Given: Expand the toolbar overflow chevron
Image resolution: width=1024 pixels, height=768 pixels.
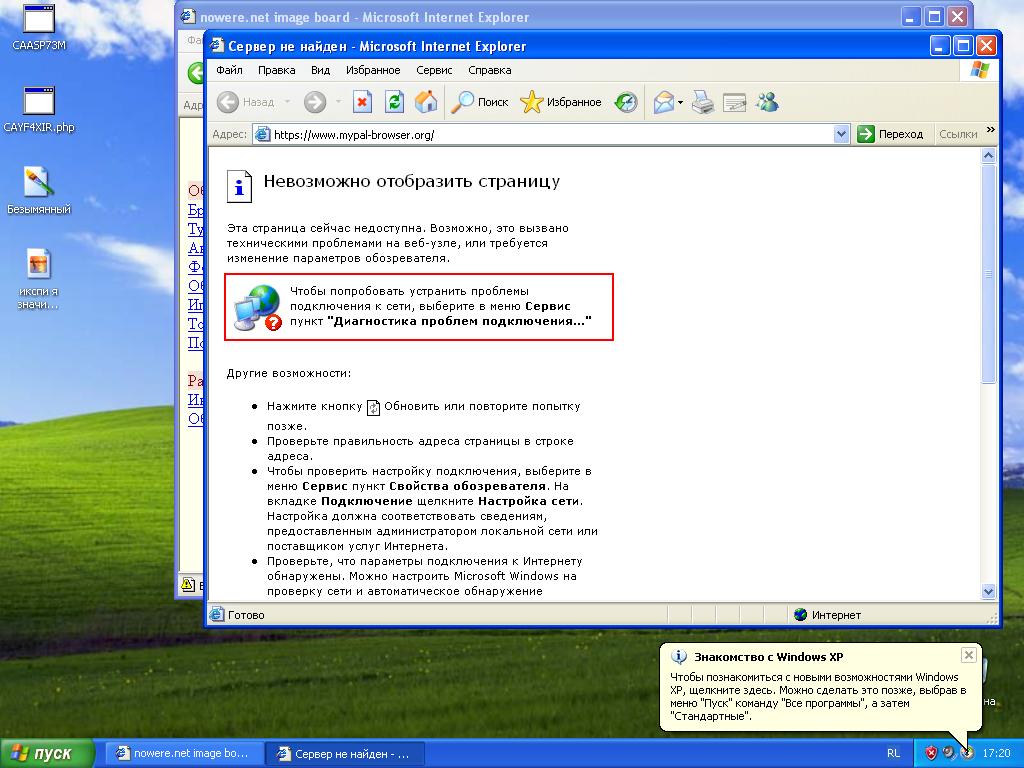Looking at the screenshot, I should coord(991,130).
